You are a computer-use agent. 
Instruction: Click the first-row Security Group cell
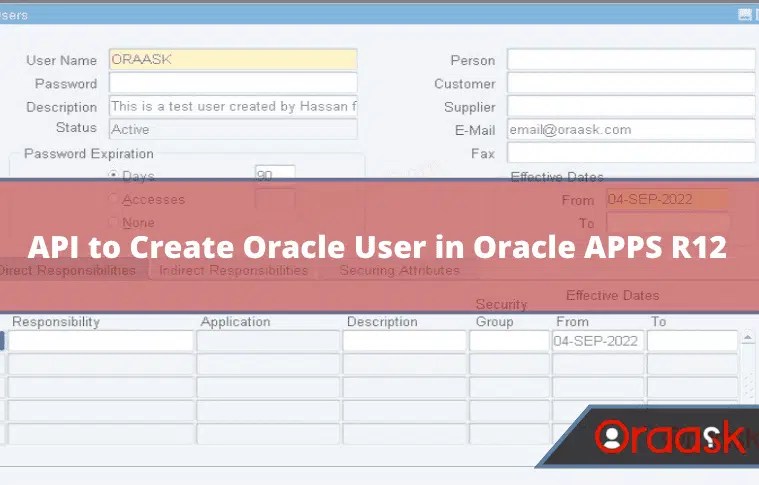coord(509,341)
